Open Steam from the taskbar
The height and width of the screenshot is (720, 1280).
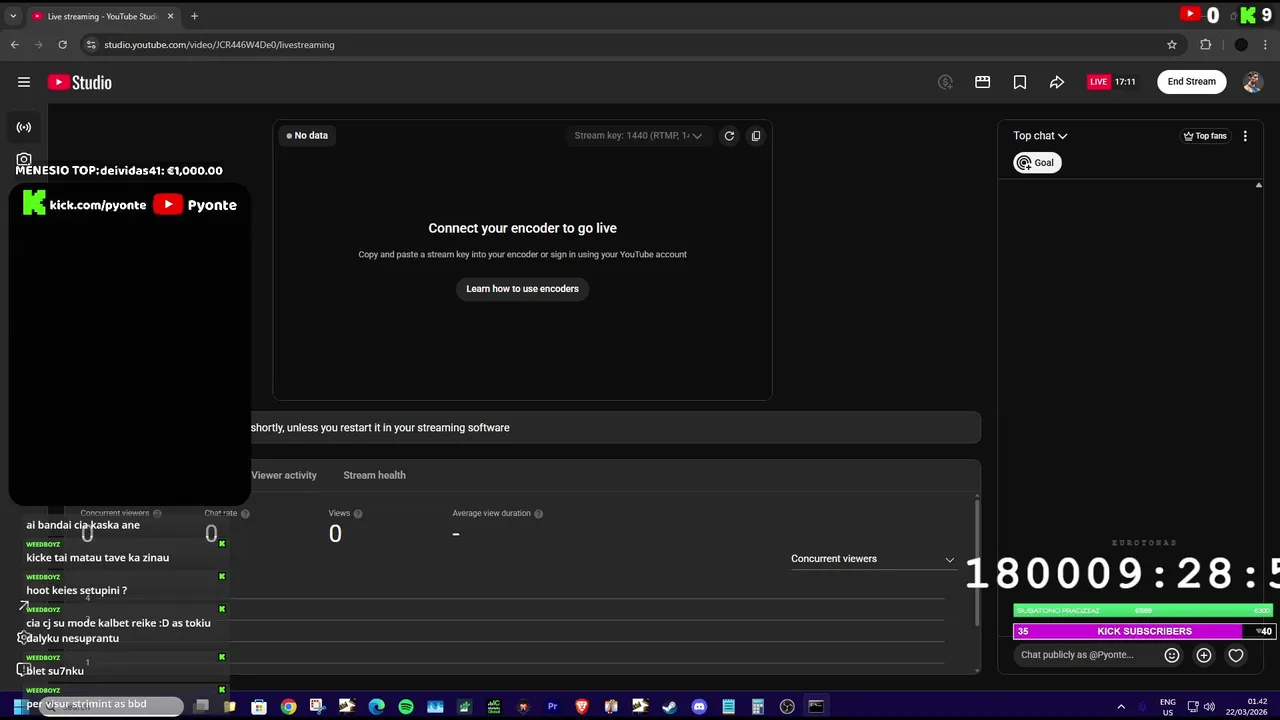[x=669, y=707]
